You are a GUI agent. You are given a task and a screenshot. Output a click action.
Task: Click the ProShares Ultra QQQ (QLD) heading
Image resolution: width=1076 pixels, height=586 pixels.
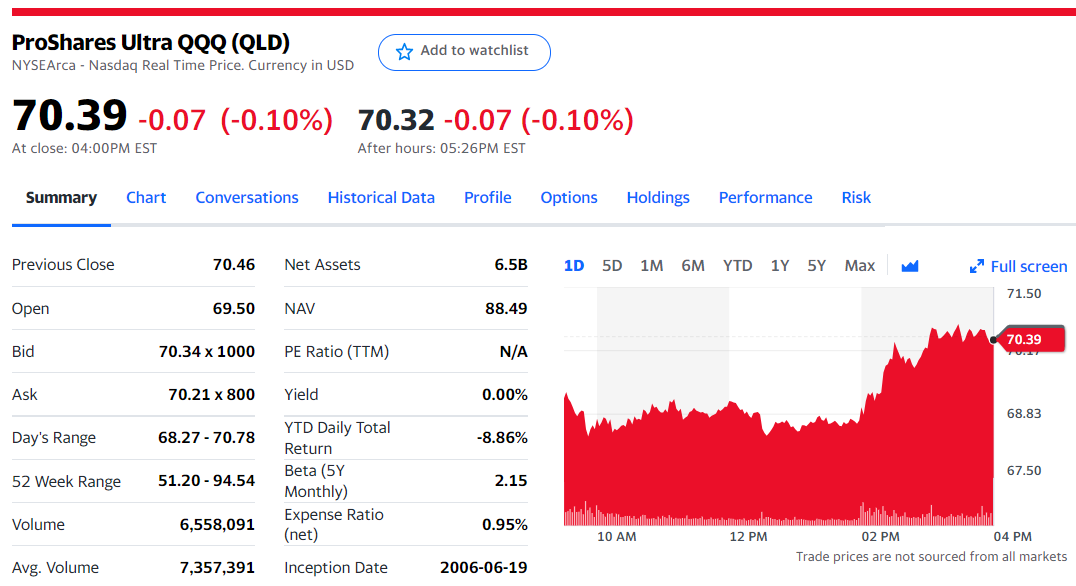point(151,43)
